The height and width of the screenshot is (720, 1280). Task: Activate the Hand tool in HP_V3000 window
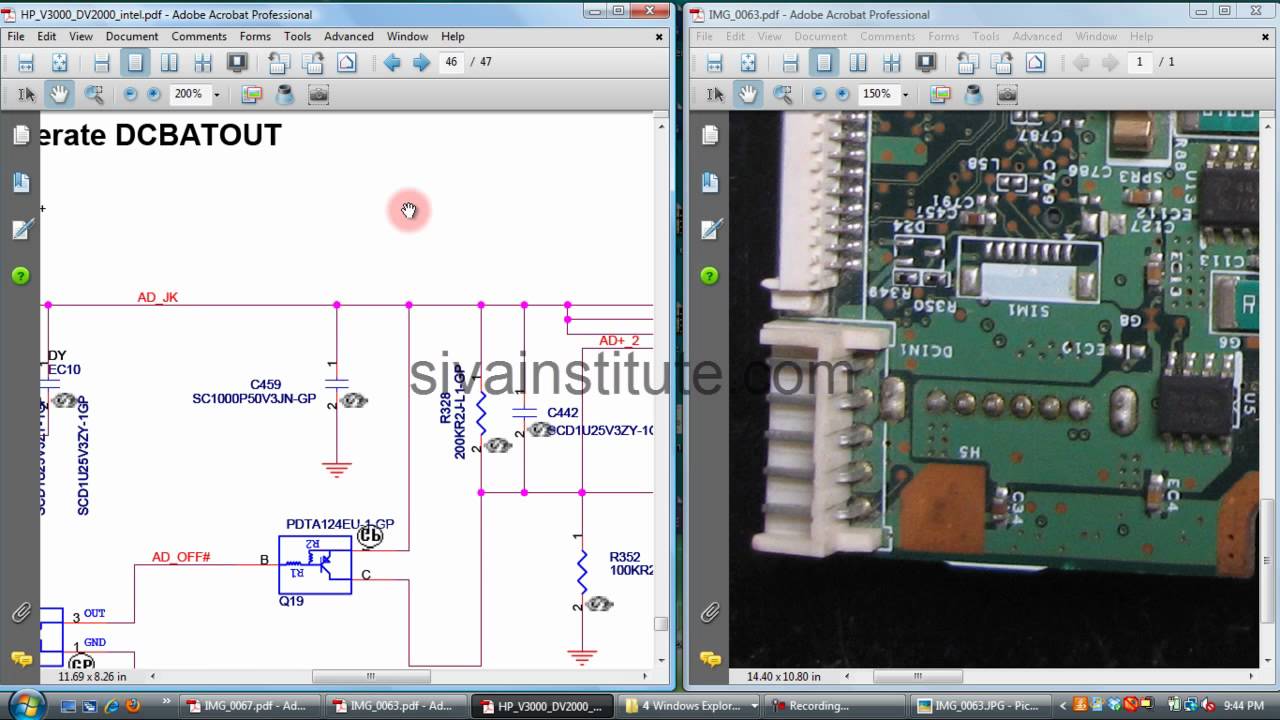click(60, 94)
